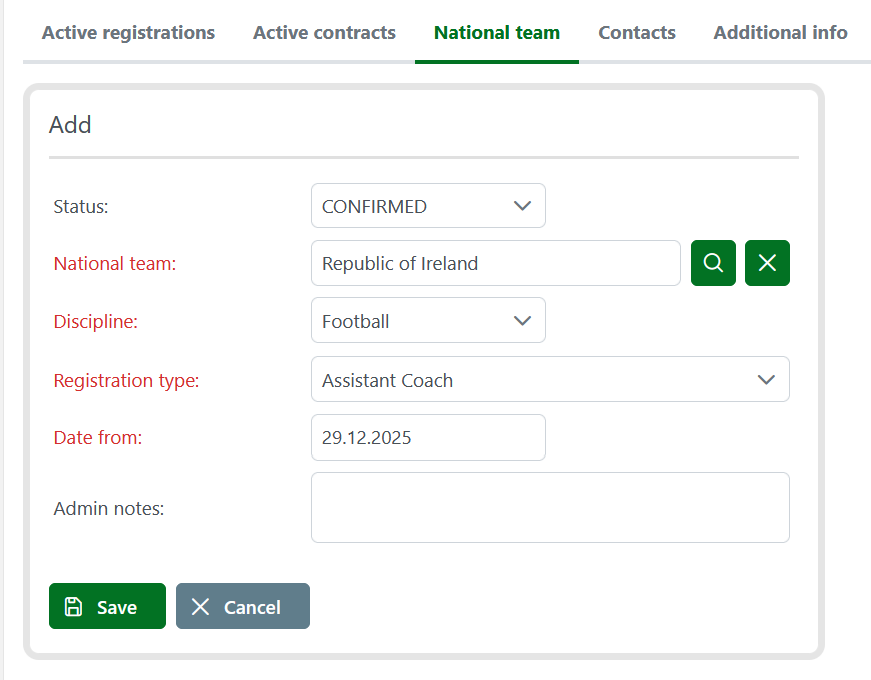Click the chevron arrow in Registration type field
This screenshot has height=680, width=871.
tap(766, 380)
